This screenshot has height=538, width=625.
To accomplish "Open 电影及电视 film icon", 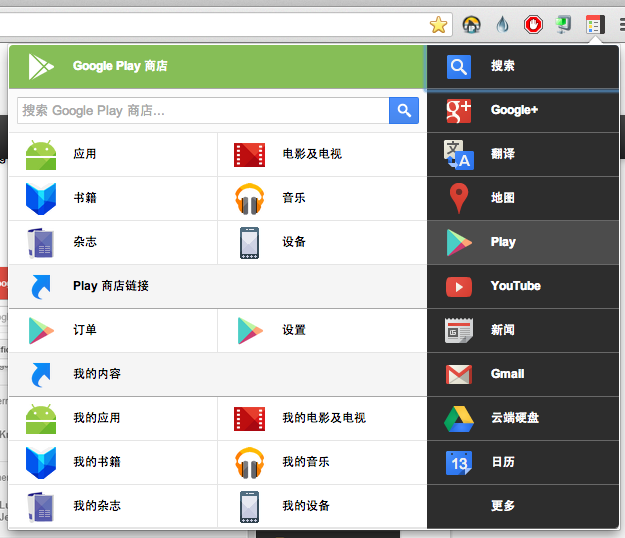I will pyautogui.click(x=250, y=154).
